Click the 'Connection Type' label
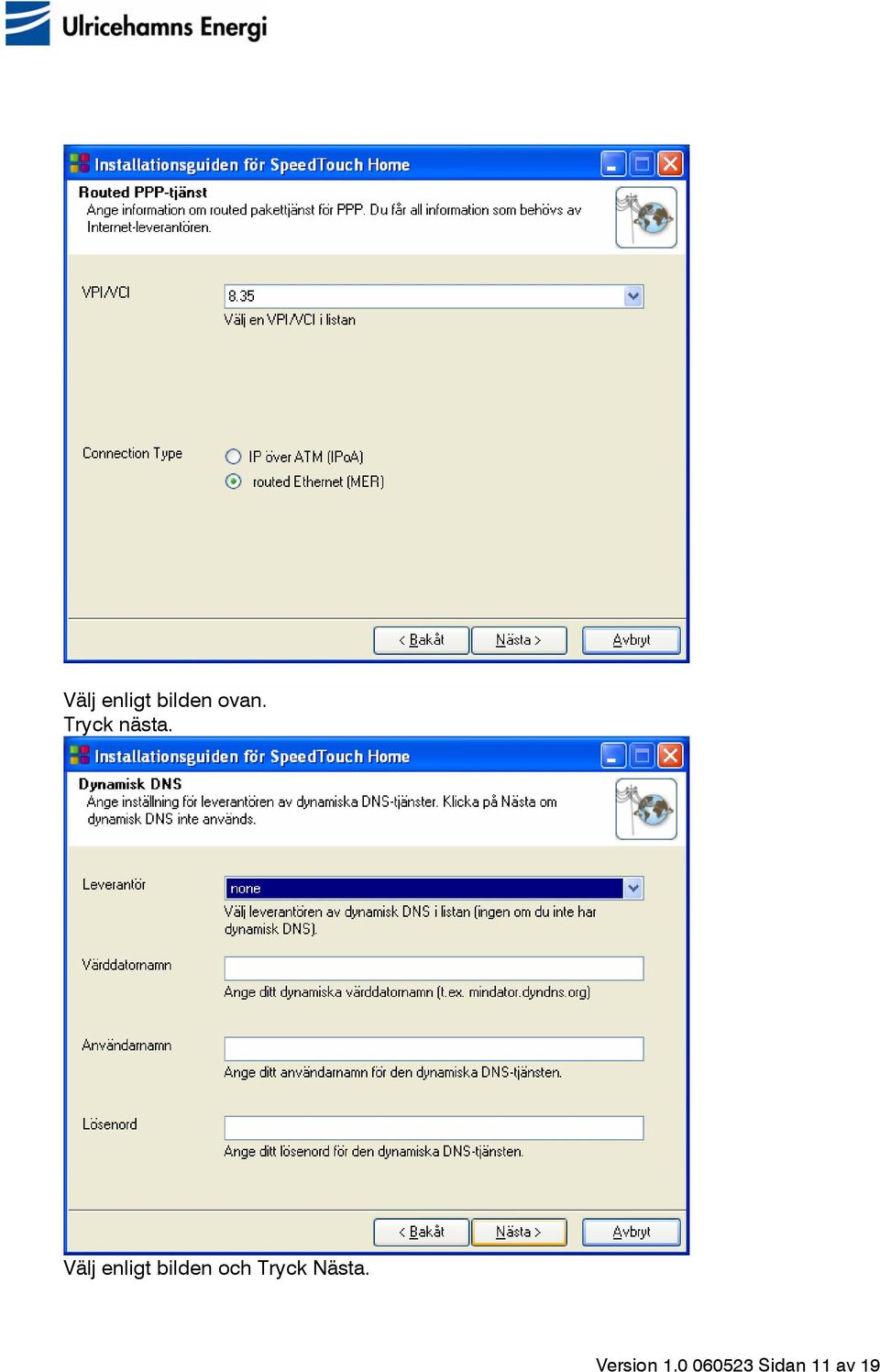Image resolution: width=880 pixels, height=1372 pixels. click(x=132, y=453)
